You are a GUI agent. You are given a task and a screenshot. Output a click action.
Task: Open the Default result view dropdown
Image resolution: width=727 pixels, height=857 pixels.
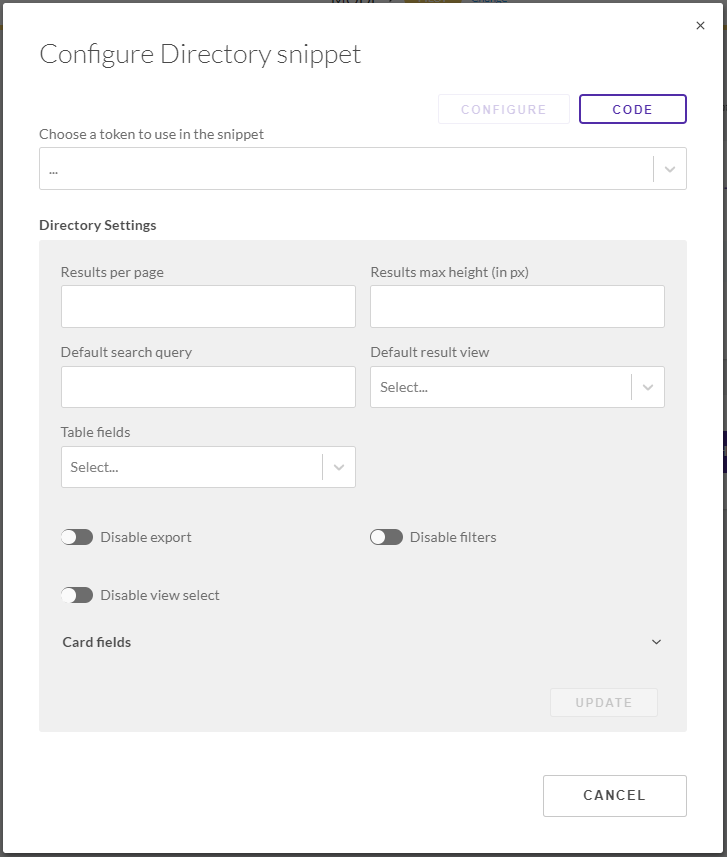[517, 387]
